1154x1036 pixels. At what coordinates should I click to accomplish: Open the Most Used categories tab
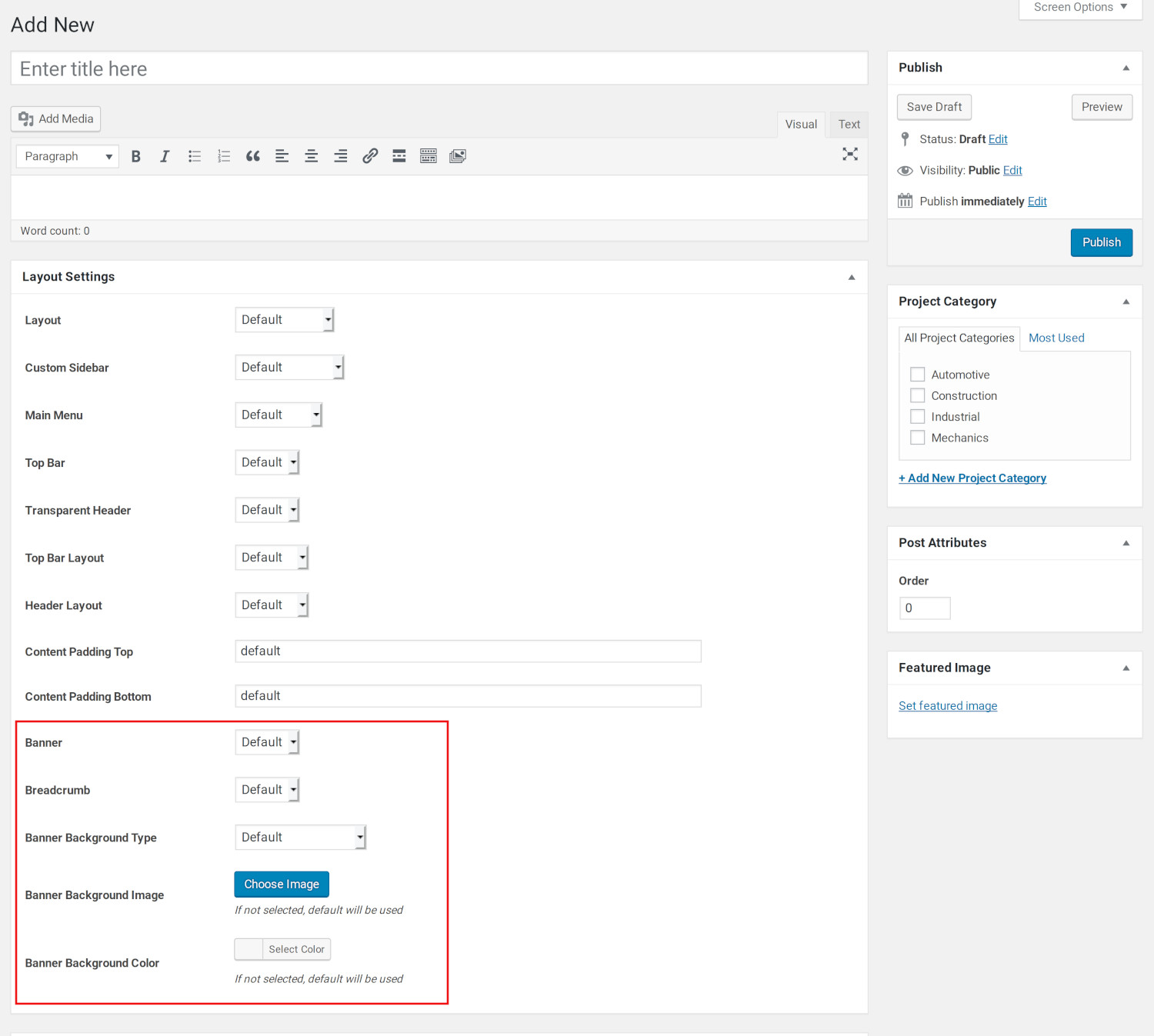1056,338
